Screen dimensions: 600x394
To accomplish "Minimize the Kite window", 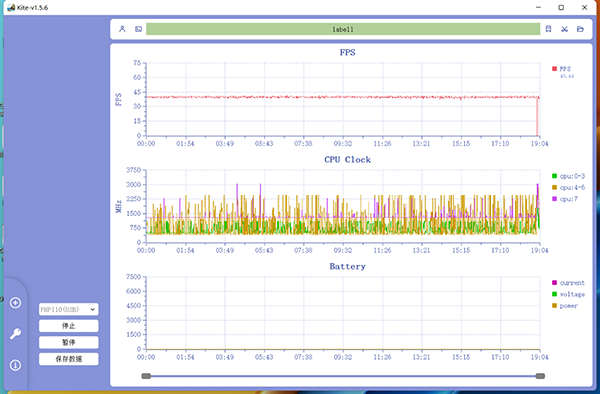I will pos(538,8).
